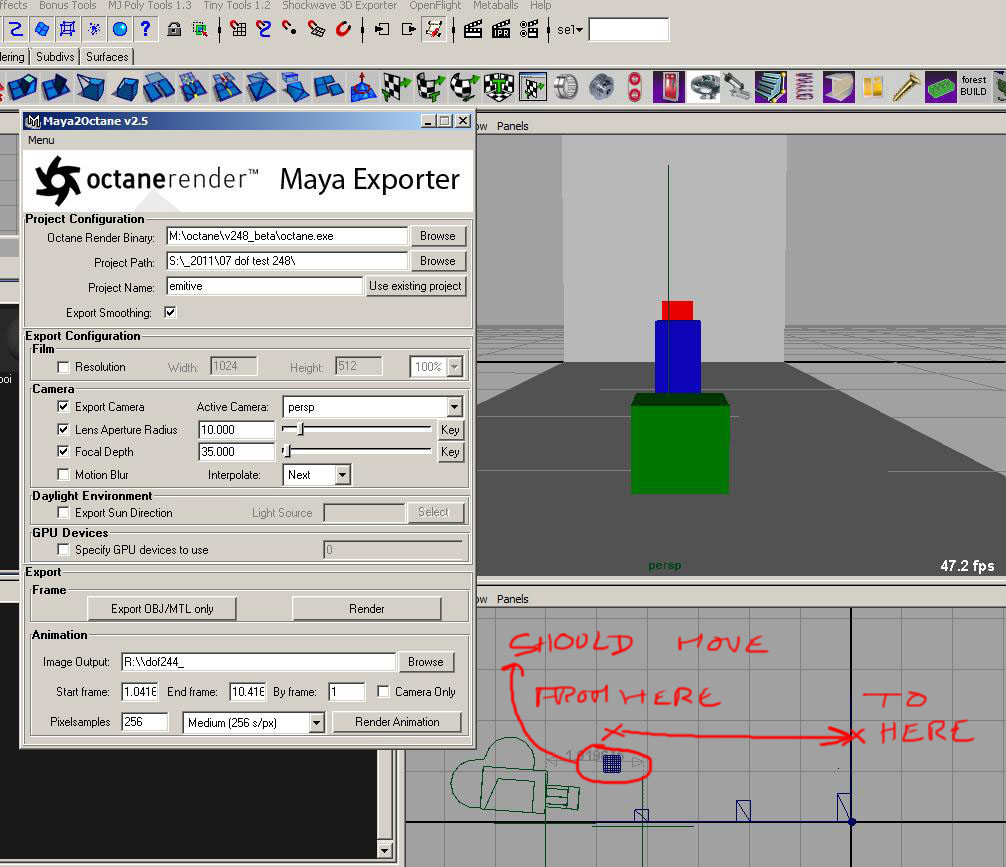Screen dimensions: 1006x867
Task: Click the staircase builder shelf icon
Action: pyautogui.click(x=771, y=87)
